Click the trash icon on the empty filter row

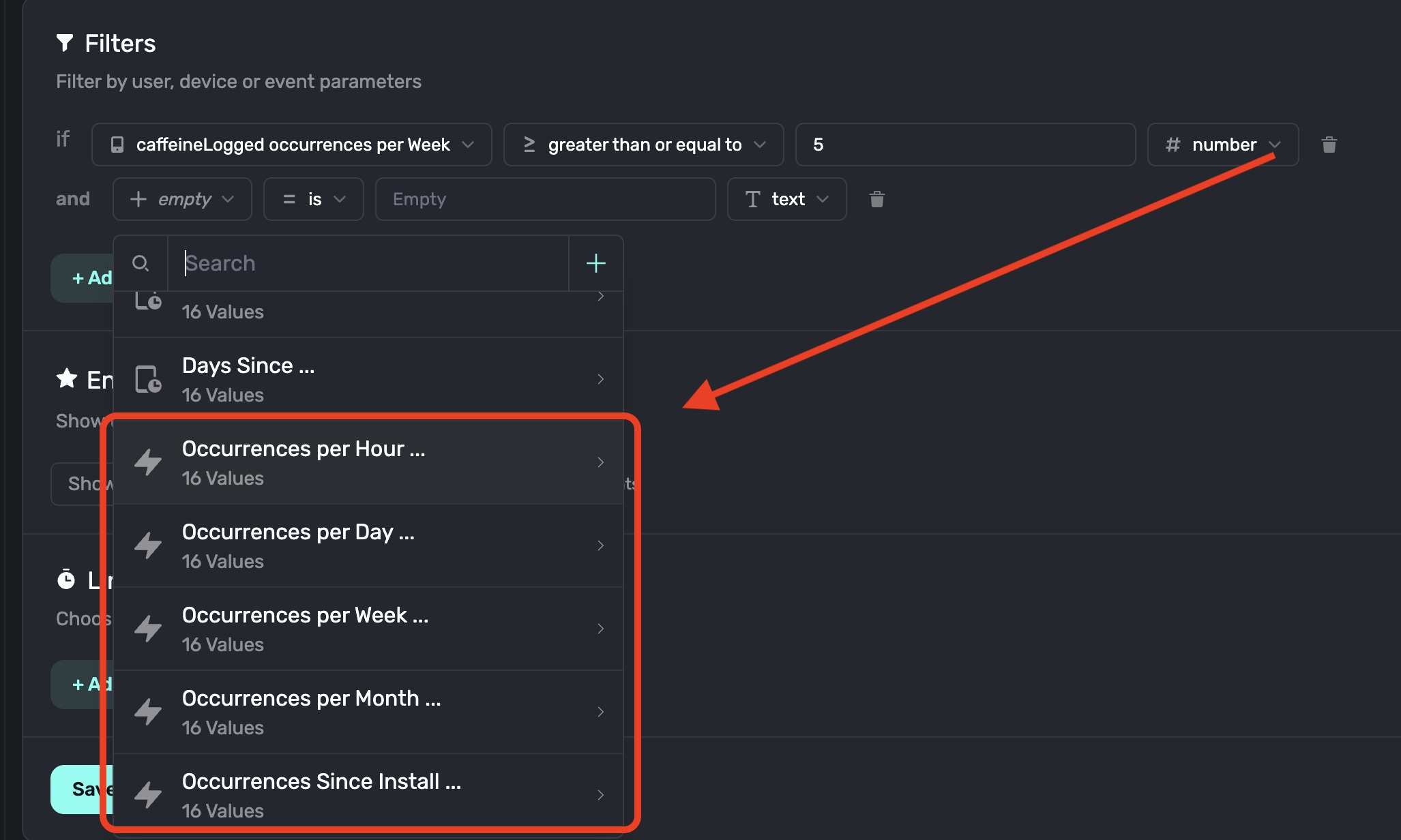(877, 199)
